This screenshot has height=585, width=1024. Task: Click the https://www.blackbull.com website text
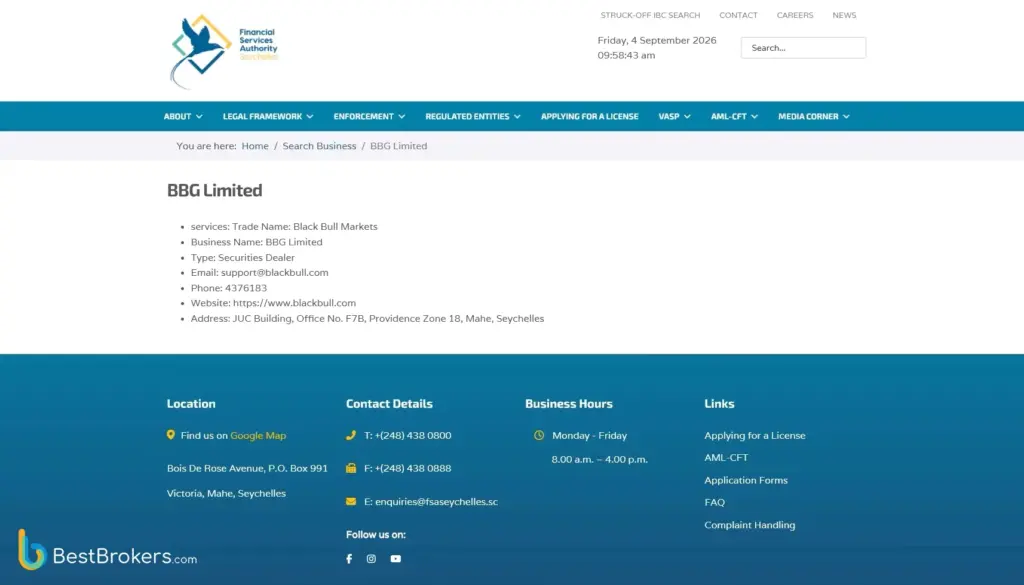click(295, 303)
